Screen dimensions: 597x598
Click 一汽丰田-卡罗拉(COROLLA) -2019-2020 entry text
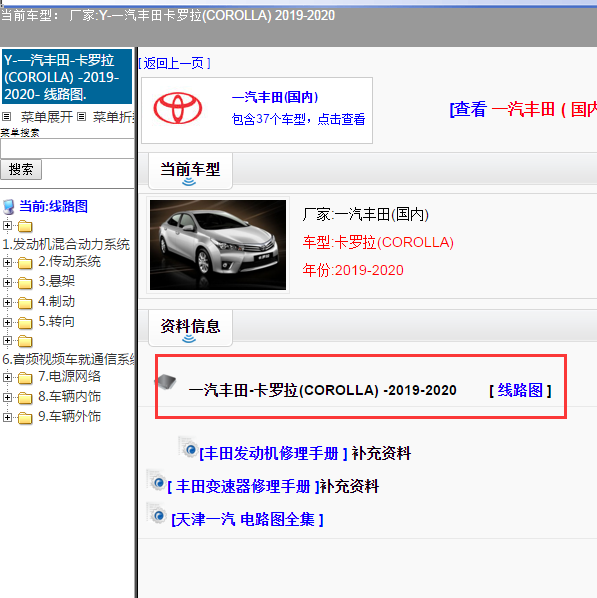pos(322,390)
